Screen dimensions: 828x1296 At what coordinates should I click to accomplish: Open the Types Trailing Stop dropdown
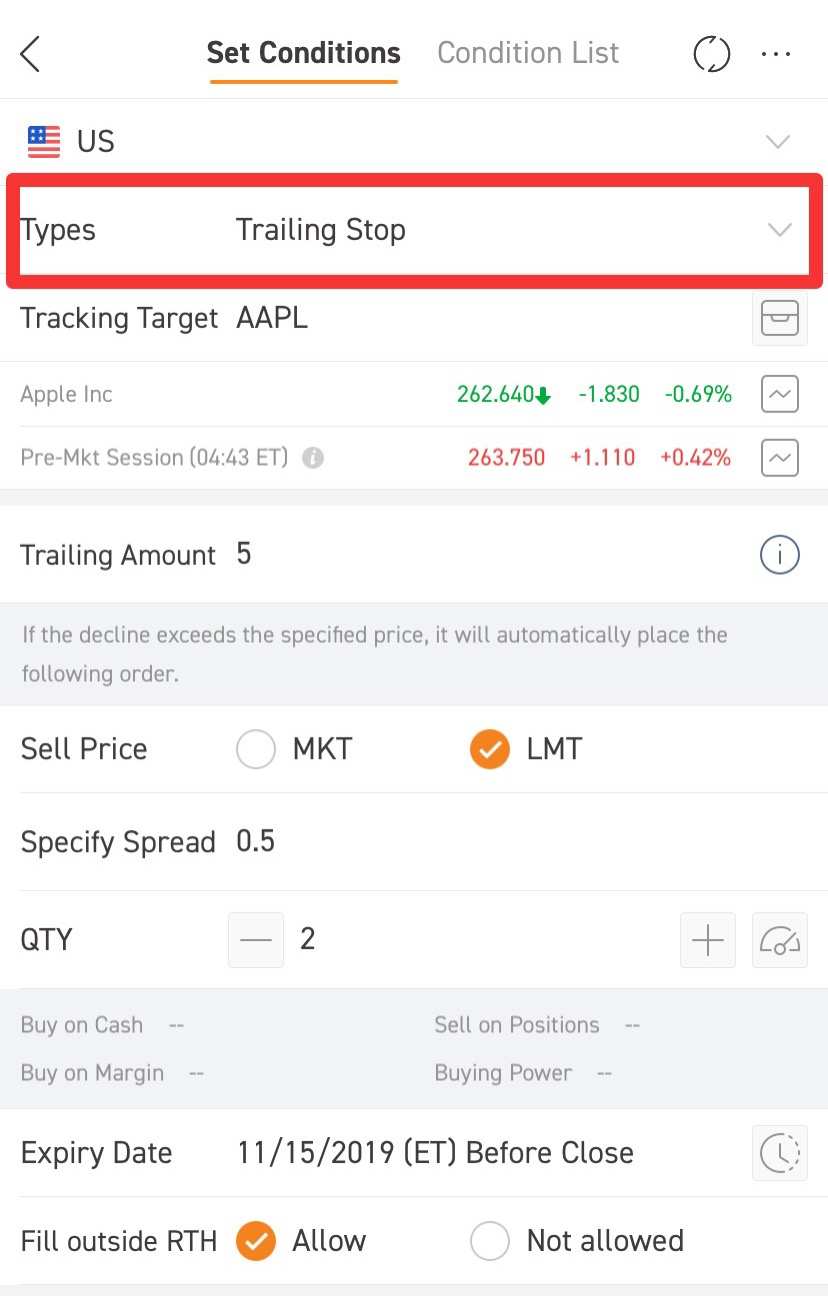tap(778, 230)
